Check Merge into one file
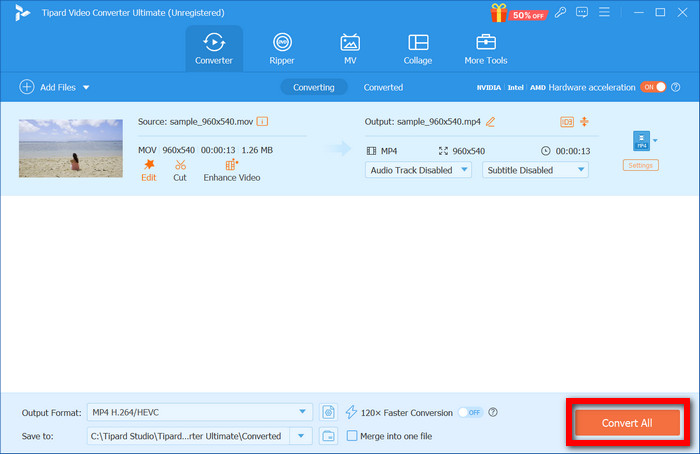Image resolution: width=700 pixels, height=454 pixels. (x=352, y=436)
